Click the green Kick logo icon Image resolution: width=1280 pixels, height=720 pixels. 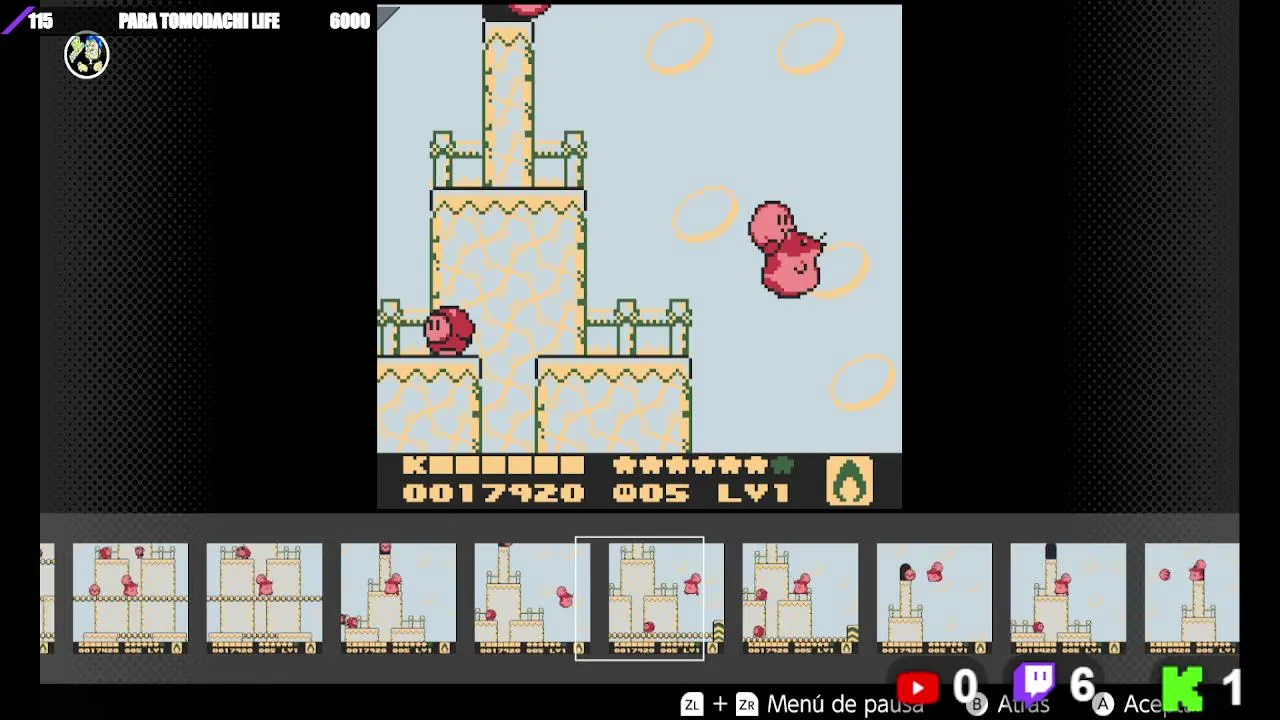1182,688
